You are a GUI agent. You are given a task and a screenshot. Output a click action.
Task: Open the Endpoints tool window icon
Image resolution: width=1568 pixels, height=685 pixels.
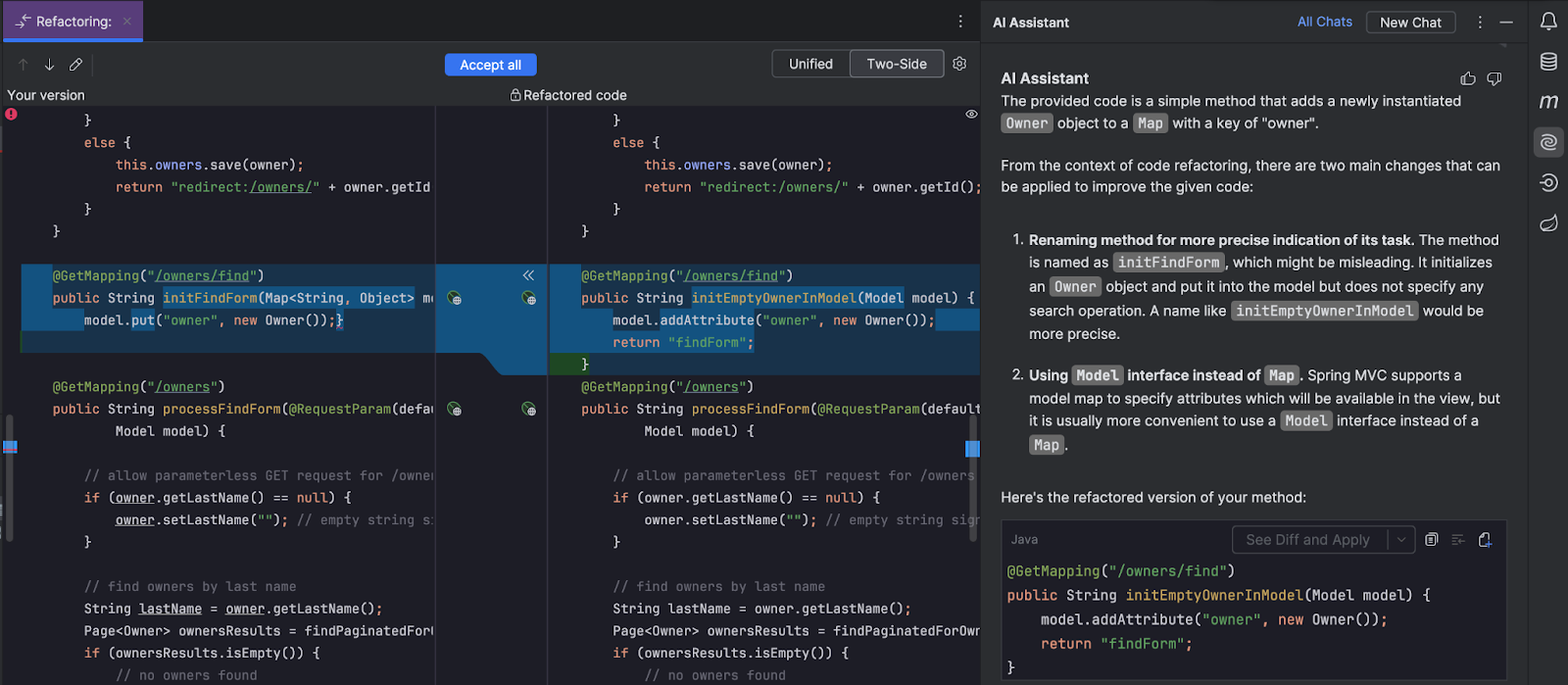pos(1548,182)
